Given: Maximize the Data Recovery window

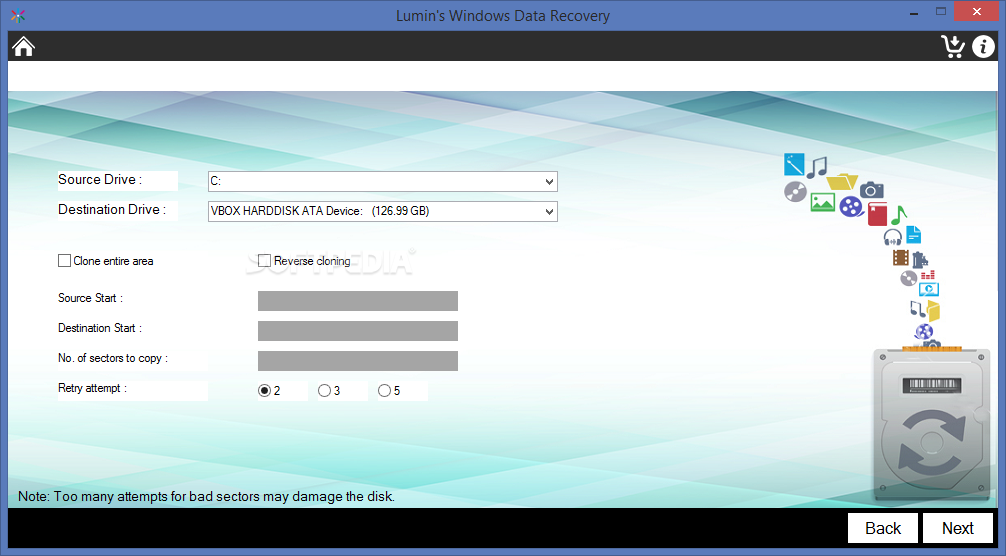Looking at the screenshot, I should click(x=941, y=12).
